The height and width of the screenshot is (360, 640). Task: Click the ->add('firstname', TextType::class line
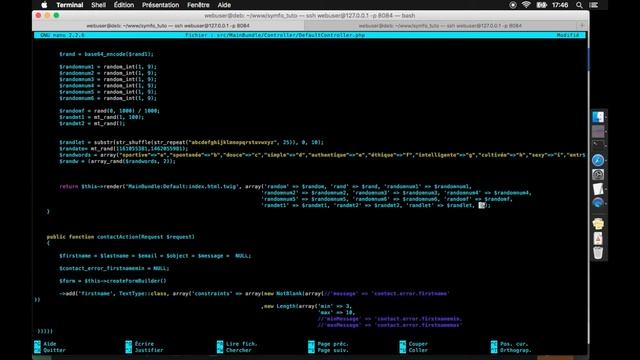click(254, 293)
